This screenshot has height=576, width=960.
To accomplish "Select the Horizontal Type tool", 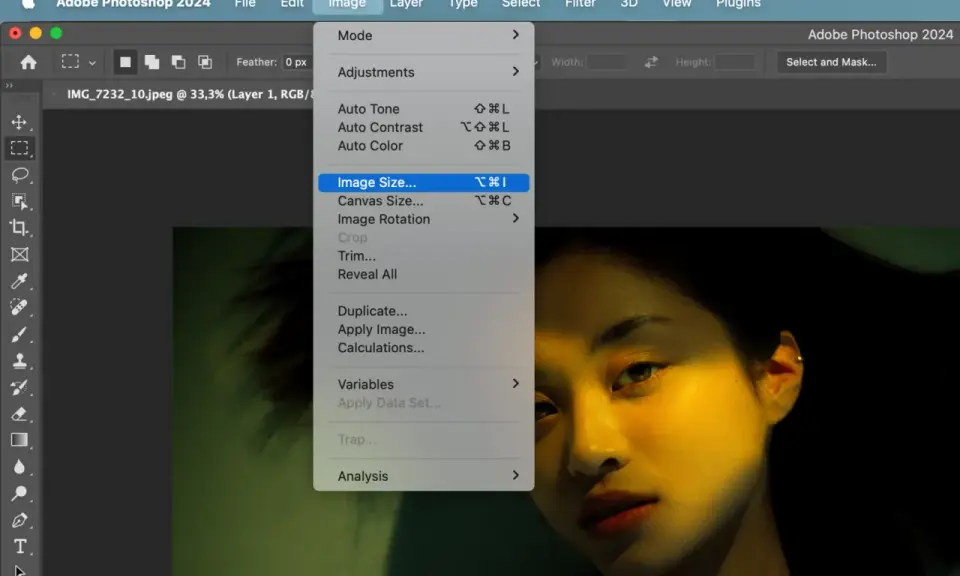I will [x=20, y=546].
